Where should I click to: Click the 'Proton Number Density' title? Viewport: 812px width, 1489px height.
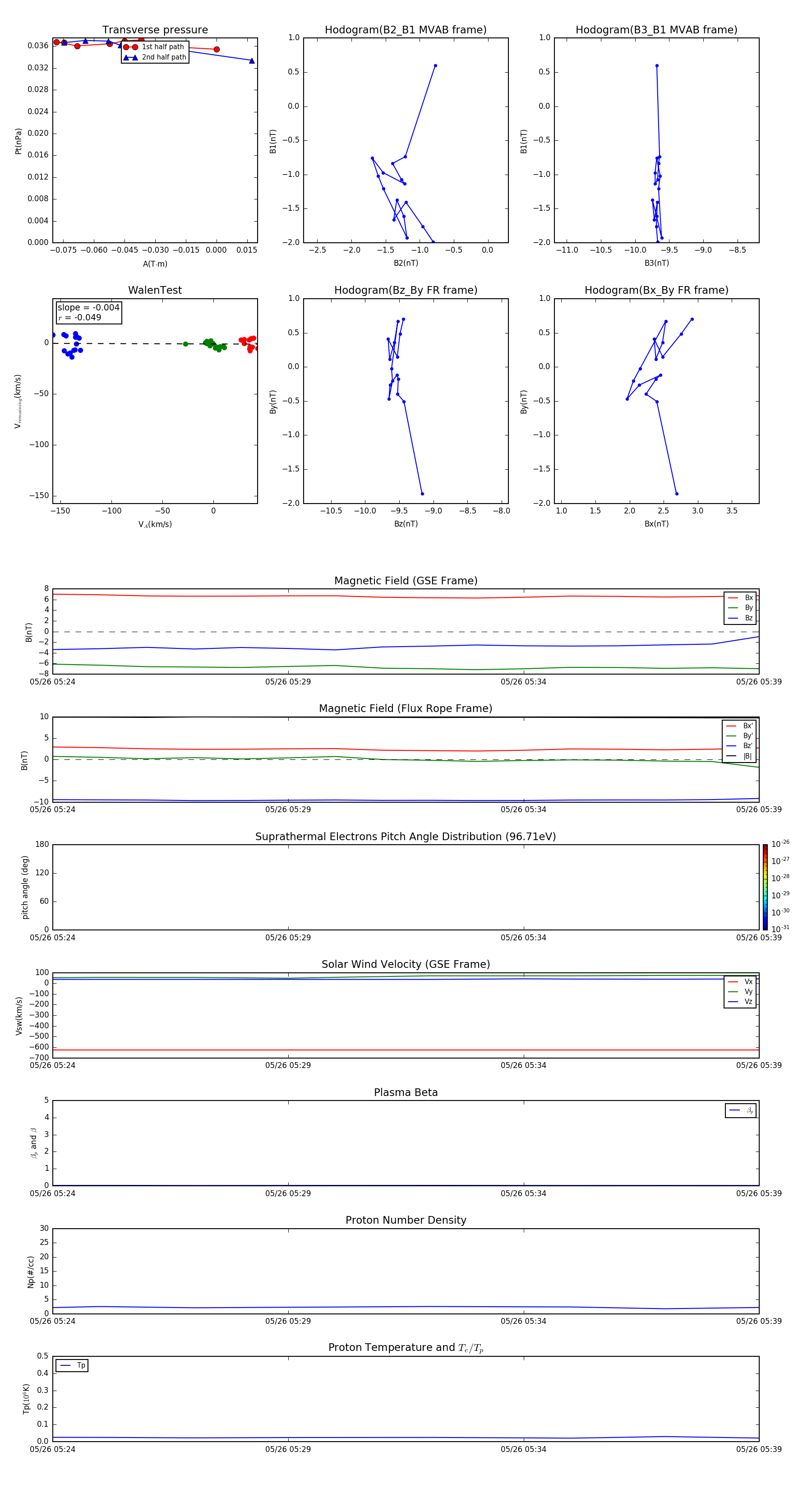click(406, 1220)
